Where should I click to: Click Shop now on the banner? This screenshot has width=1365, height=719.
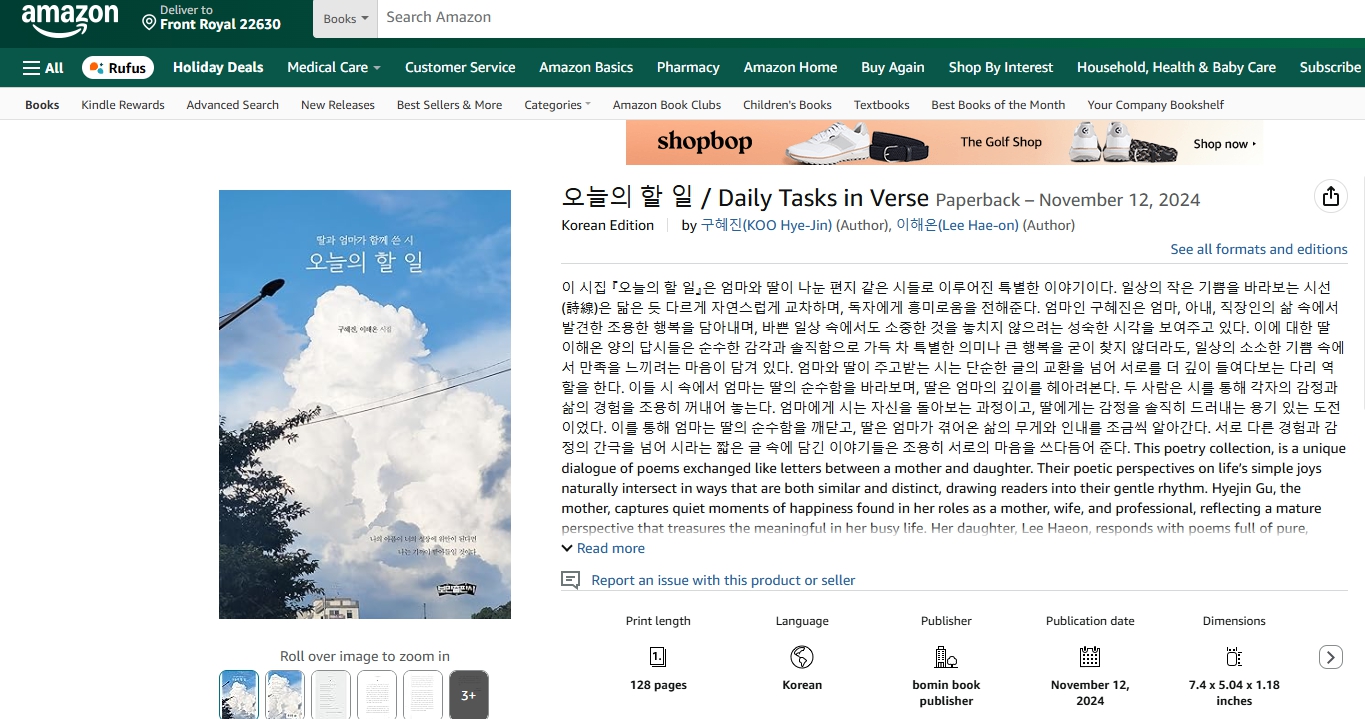1224,144
